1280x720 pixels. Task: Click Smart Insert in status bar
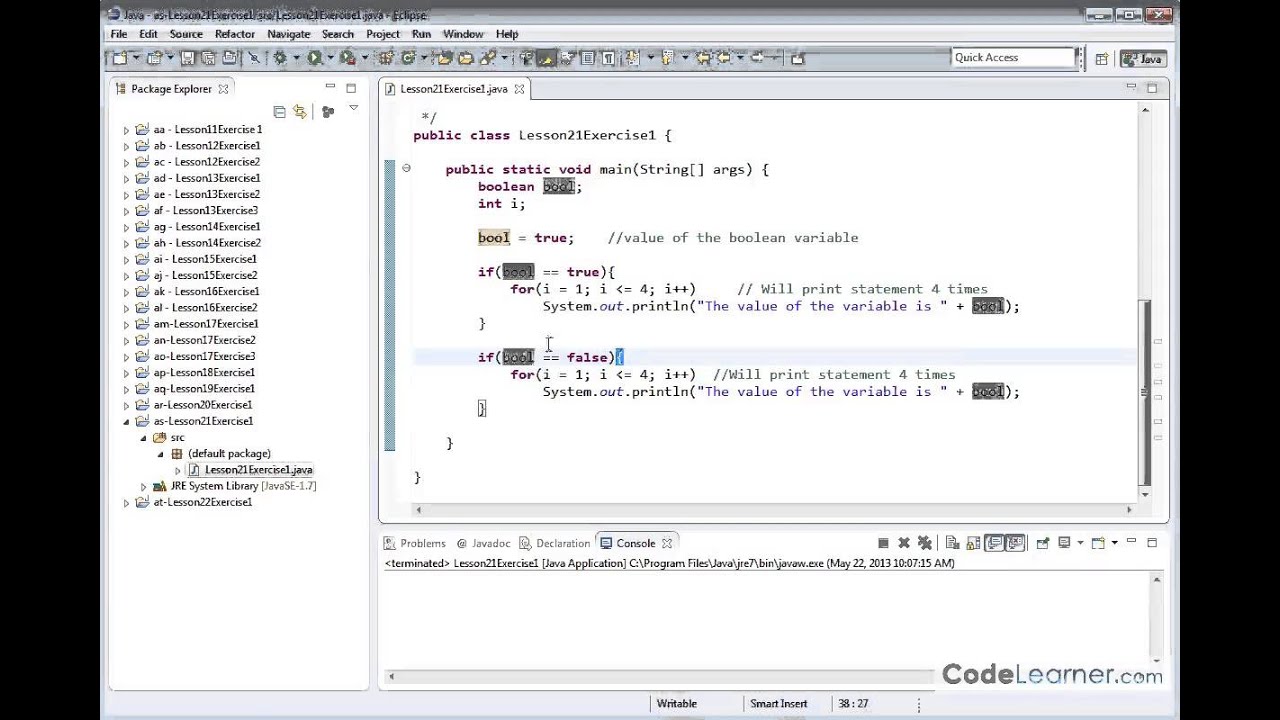tap(778, 704)
